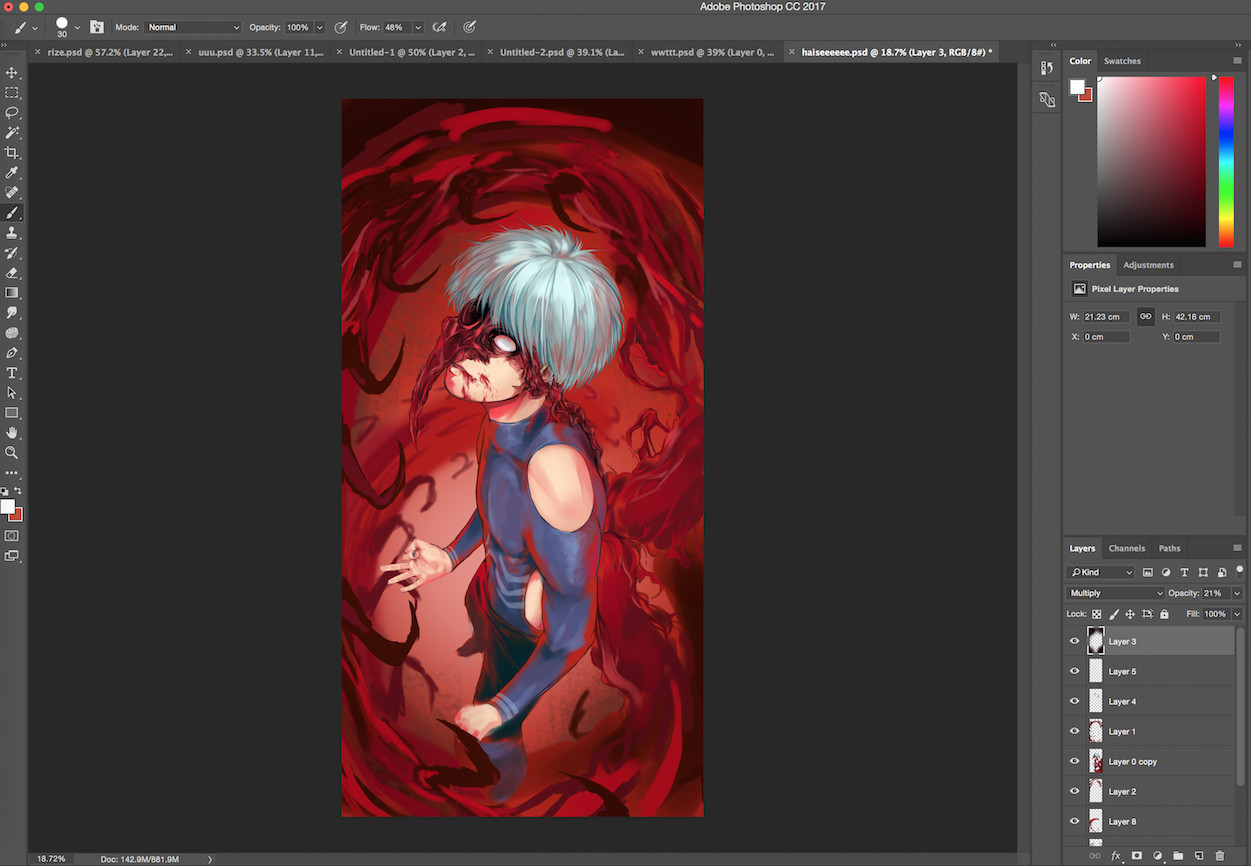1251x866 pixels.
Task: Toggle link between width and height
Action: pyautogui.click(x=1146, y=317)
